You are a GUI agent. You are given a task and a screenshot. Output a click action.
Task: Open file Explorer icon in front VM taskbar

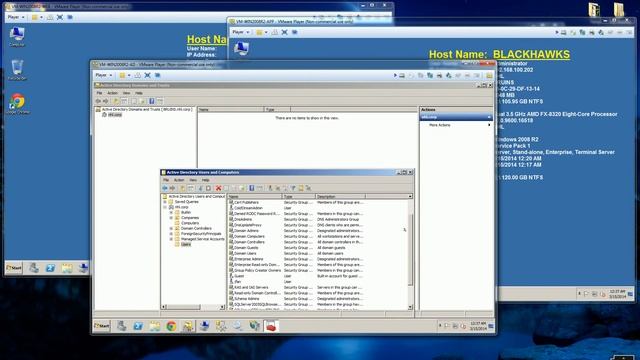click(155, 326)
